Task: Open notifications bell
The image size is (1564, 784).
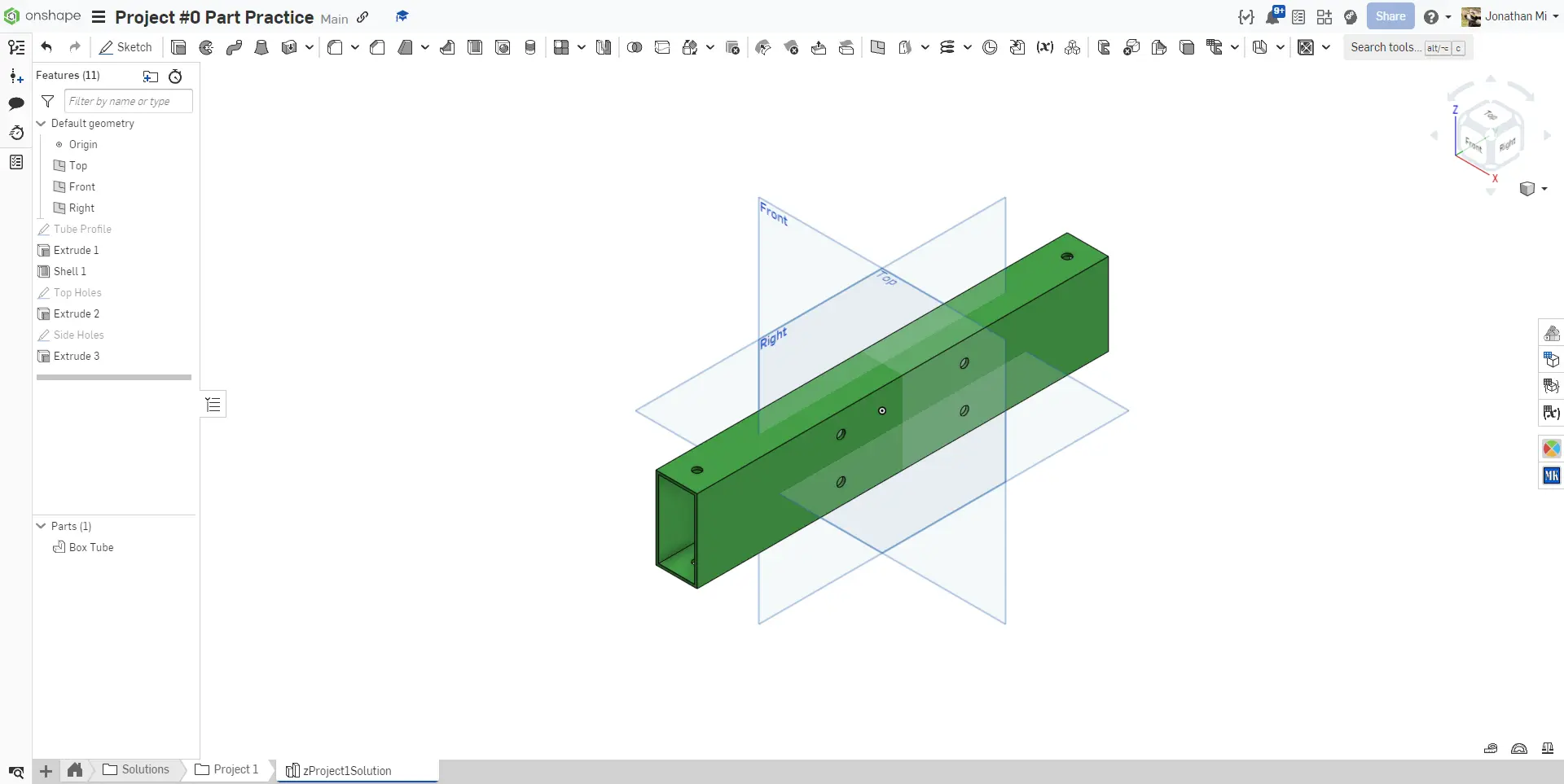Action: click(1274, 15)
